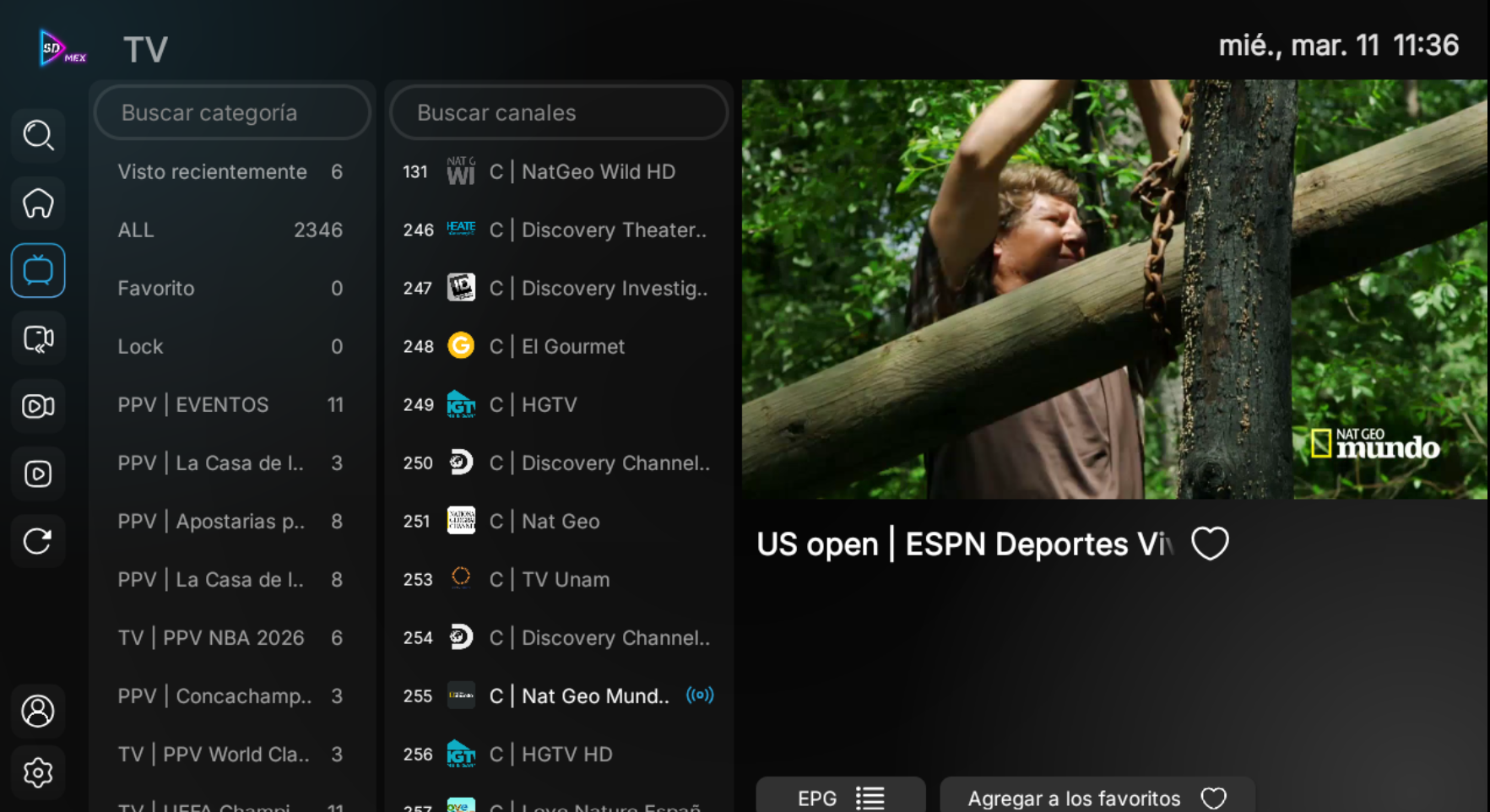Image resolution: width=1490 pixels, height=812 pixels.
Task: Open the user account profile icon
Action: coord(38,711)
